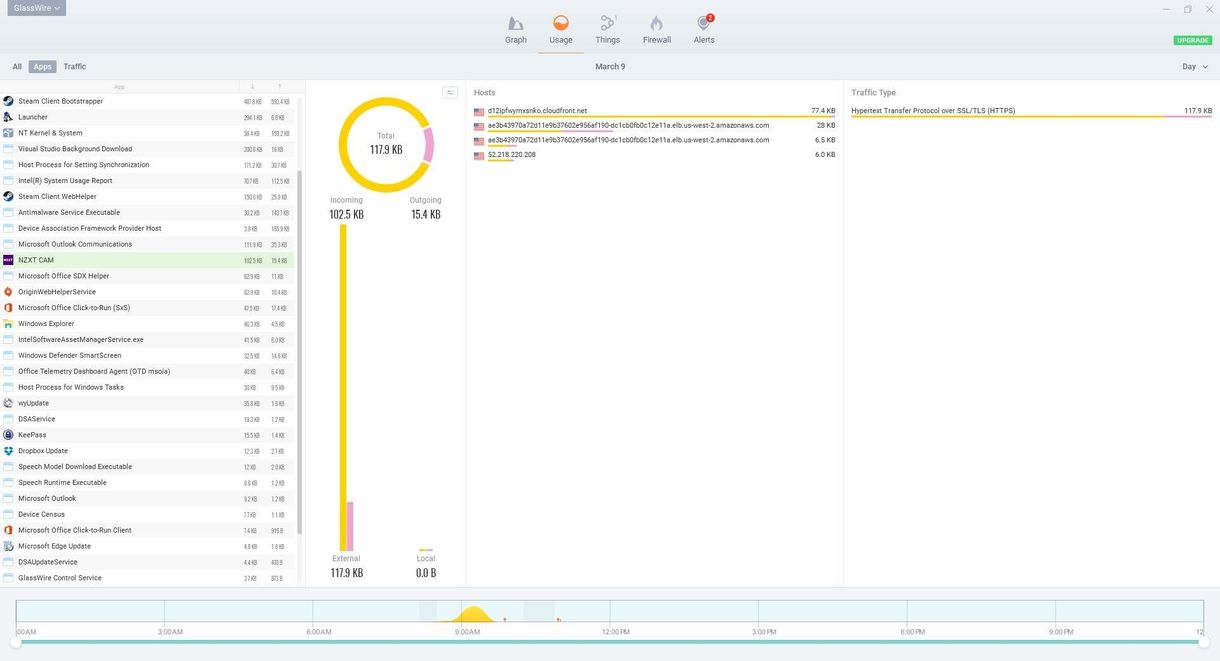
Task: Open the Graph tab
Action: tap(516, 30)
